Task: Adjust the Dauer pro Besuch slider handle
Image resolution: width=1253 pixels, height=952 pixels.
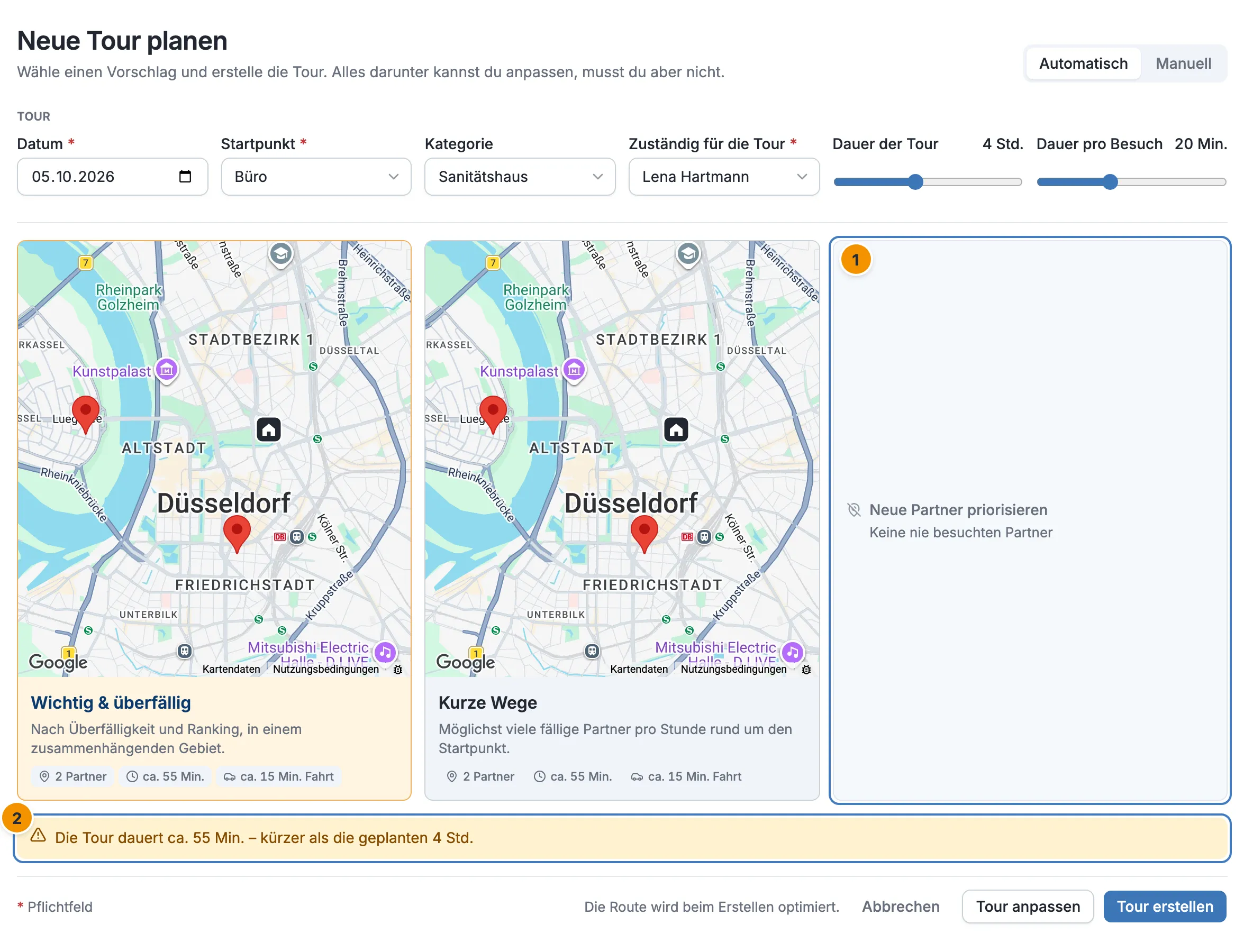Action: (x=1110, y=182)
